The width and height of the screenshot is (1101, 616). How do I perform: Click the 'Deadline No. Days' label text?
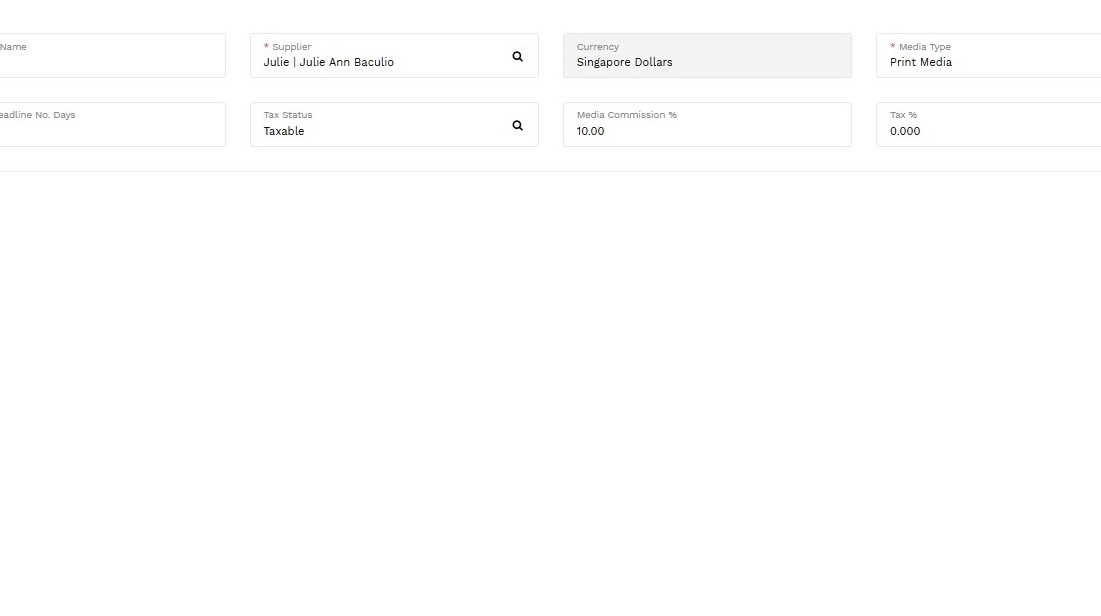coord(38,115)
